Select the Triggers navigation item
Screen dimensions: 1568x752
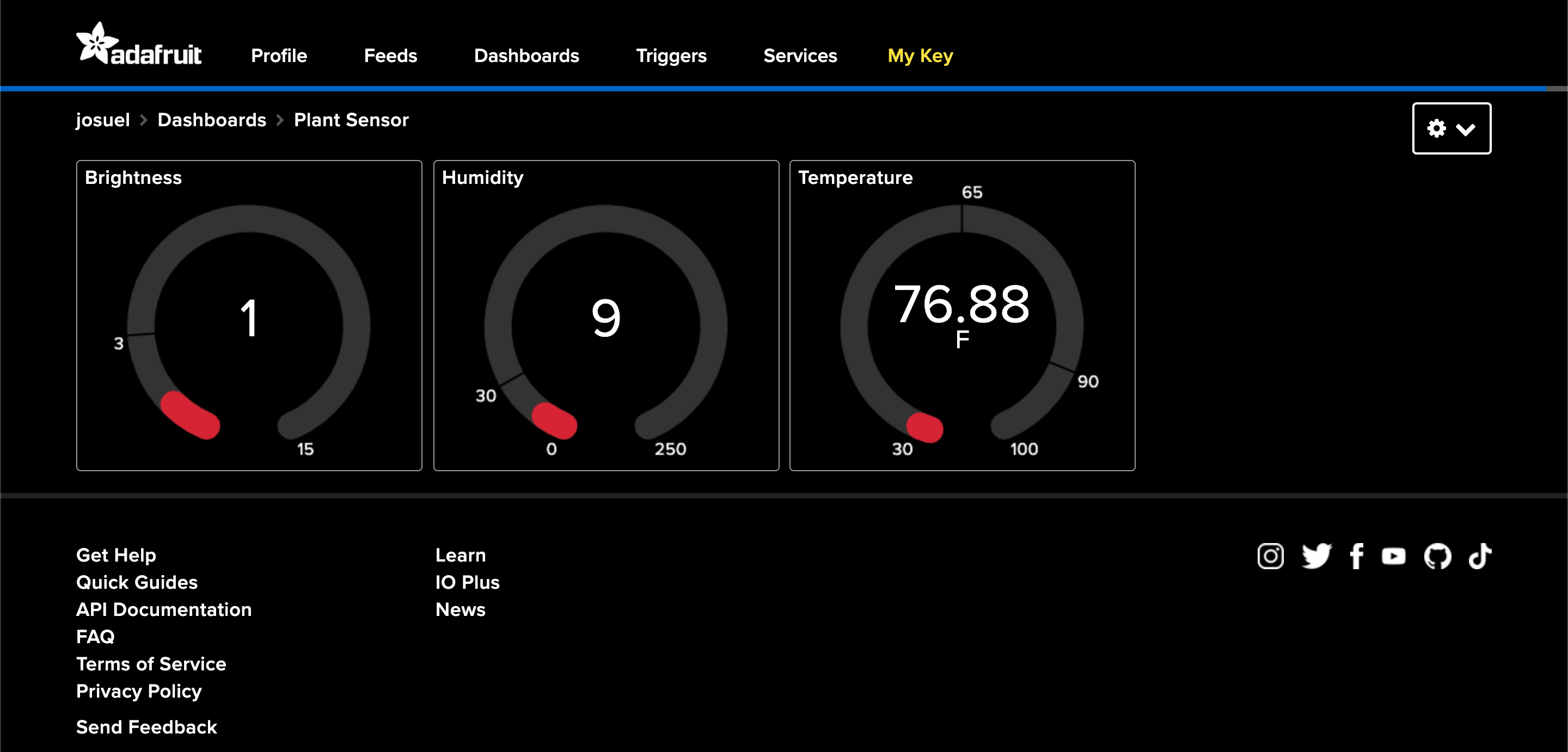coord(671,56)
